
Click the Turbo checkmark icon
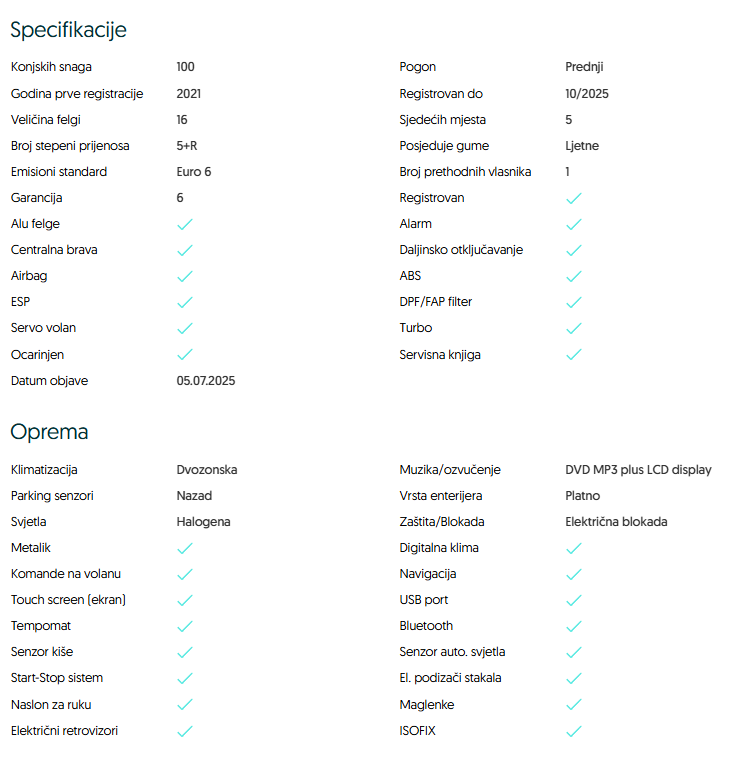[x=573, y=328]
